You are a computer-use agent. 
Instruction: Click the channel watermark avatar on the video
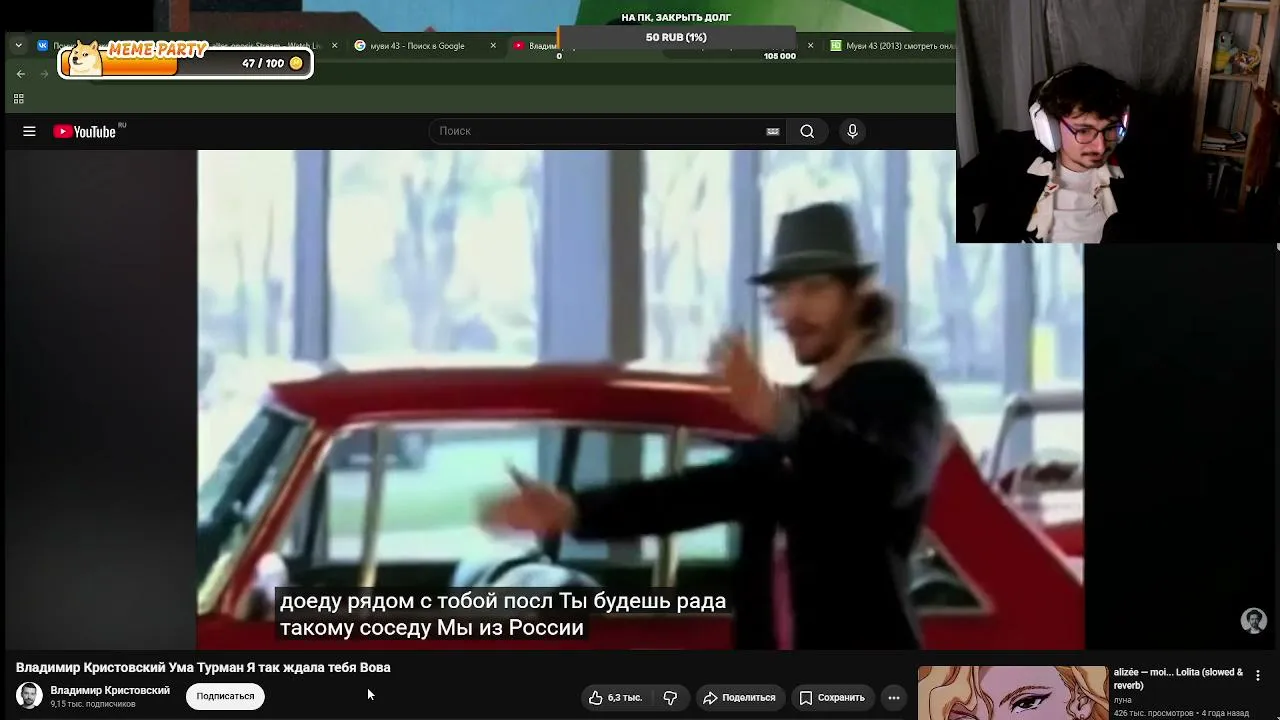click(1253, 620)
